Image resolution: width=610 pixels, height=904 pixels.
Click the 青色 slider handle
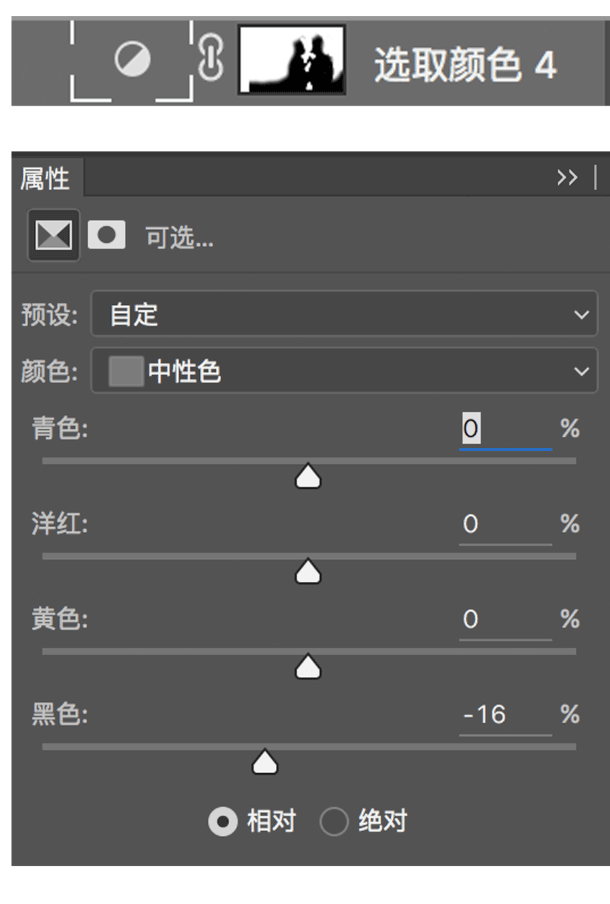click(308, 478)
